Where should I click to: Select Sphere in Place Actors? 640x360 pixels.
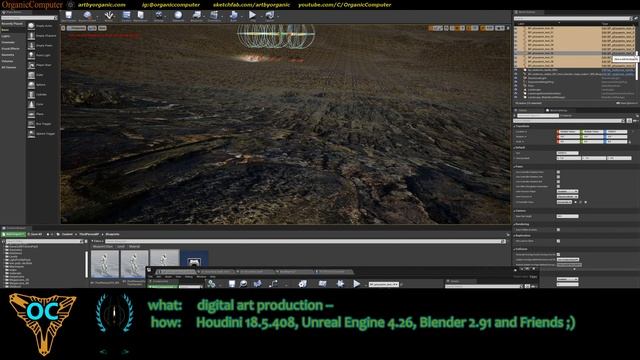pyautogui.click(x=42, y=85)
